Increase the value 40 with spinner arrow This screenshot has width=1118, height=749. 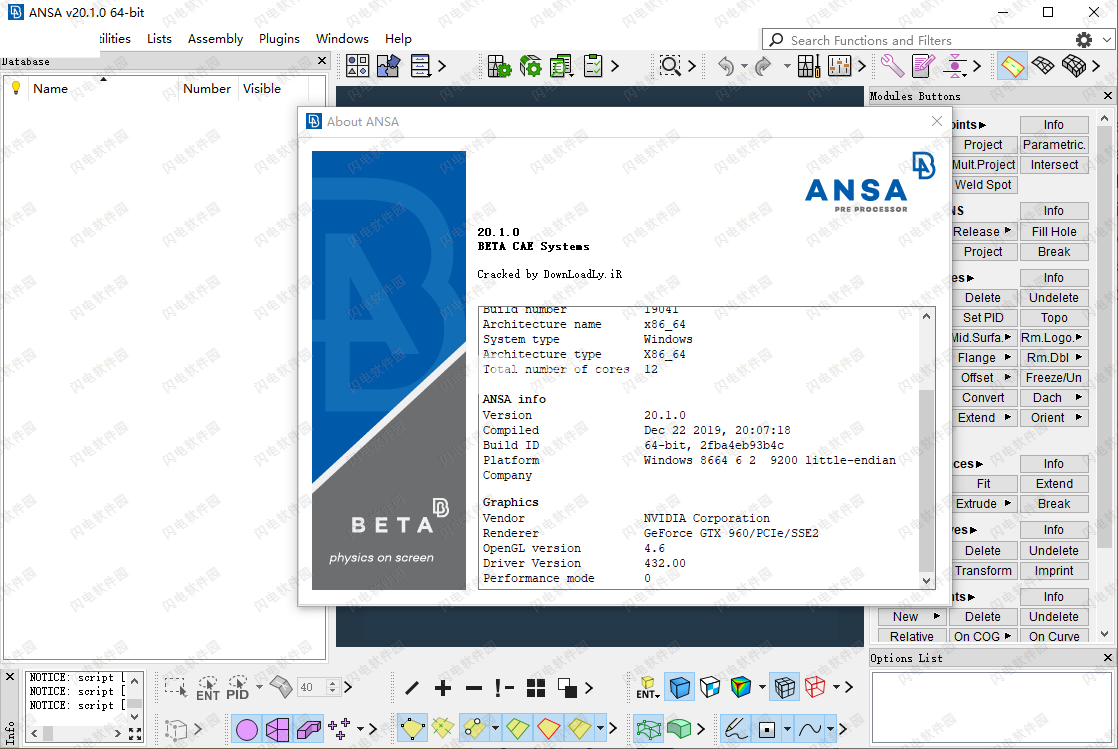pos(332,683)
